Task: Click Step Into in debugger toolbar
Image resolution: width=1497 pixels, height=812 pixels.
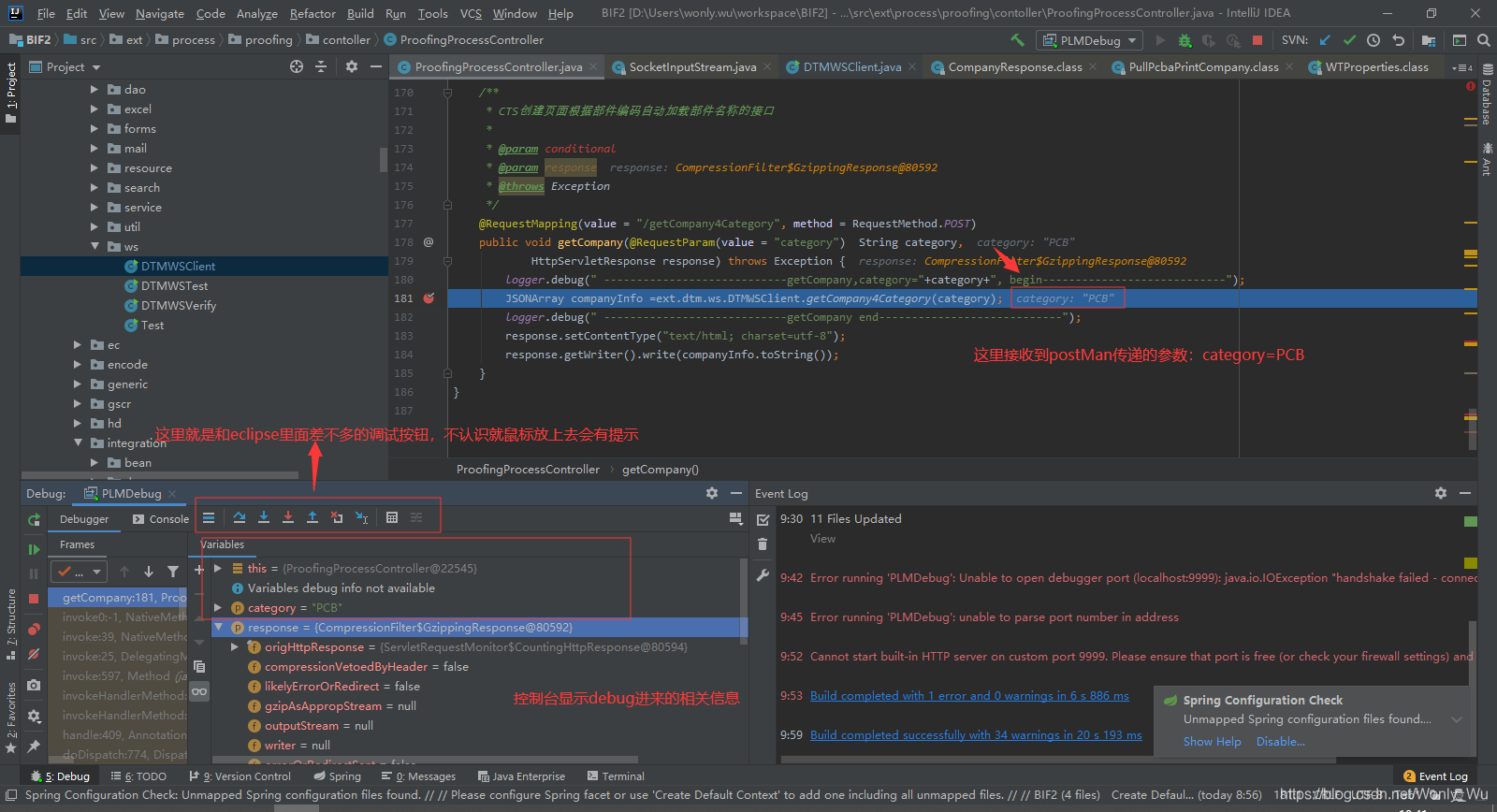Action: [264, 517]
